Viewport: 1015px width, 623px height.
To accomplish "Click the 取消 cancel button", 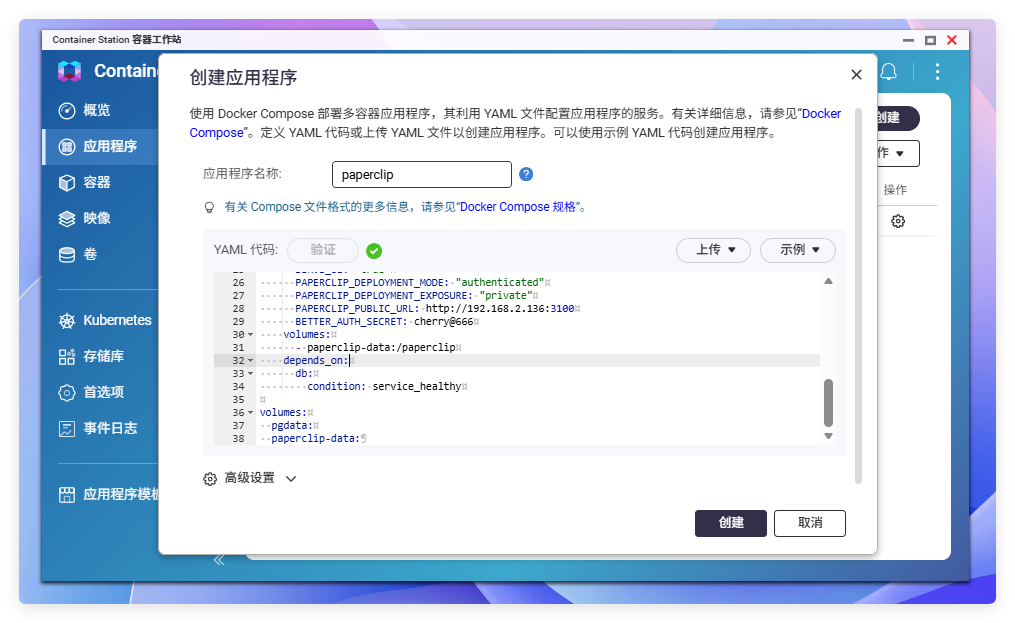I will [x=810, y=523].
